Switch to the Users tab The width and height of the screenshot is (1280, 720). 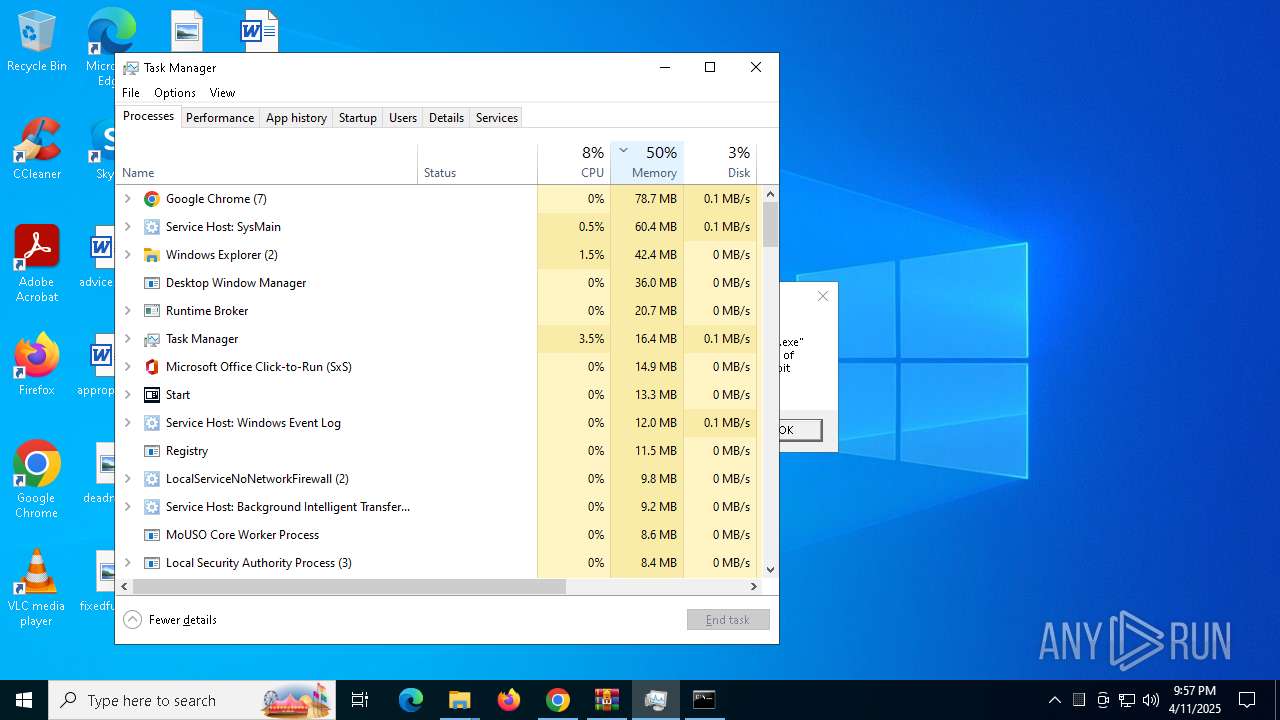[403, 118]
